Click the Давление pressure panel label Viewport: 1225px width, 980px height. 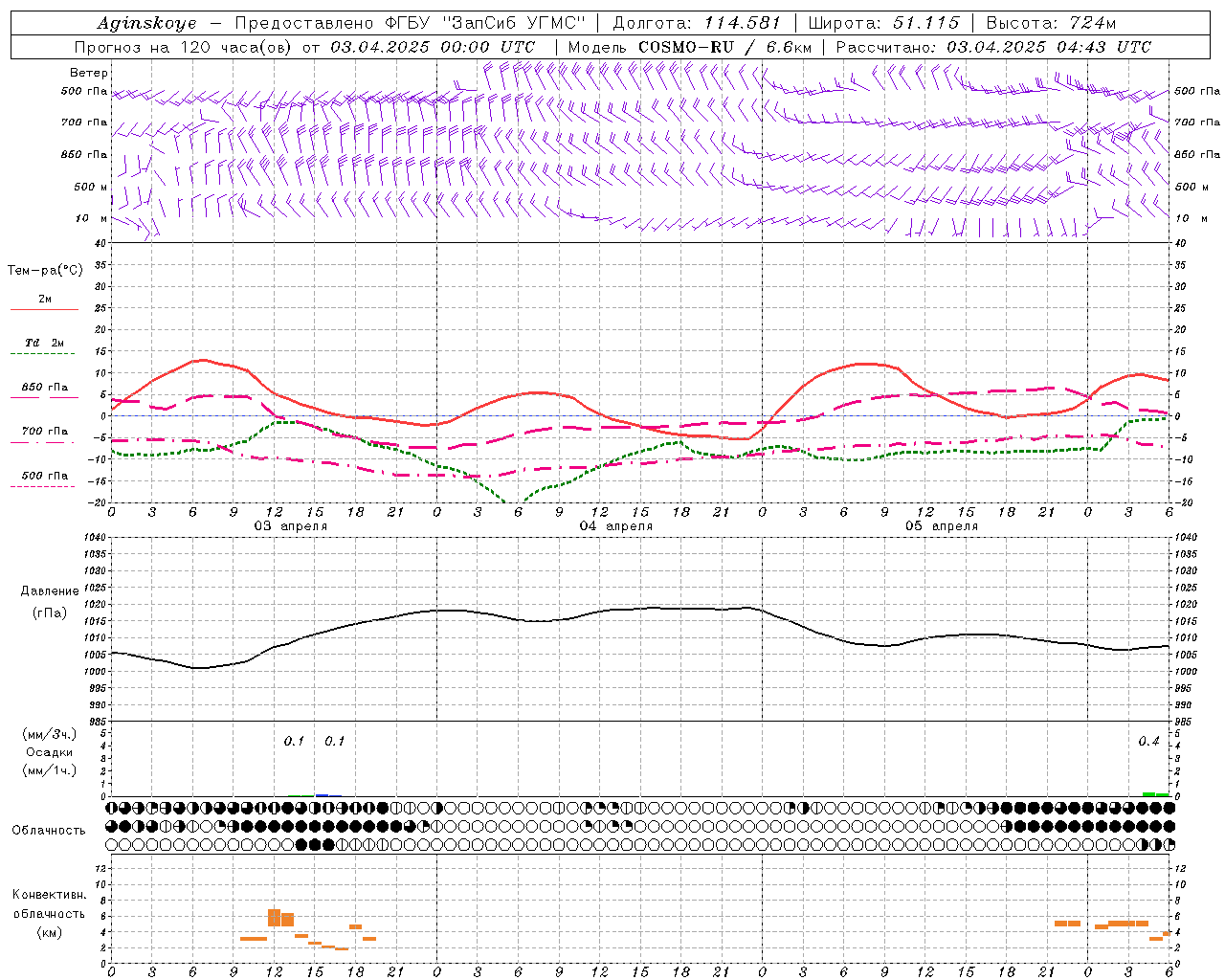pyautogui.click(x=50, y=590)
